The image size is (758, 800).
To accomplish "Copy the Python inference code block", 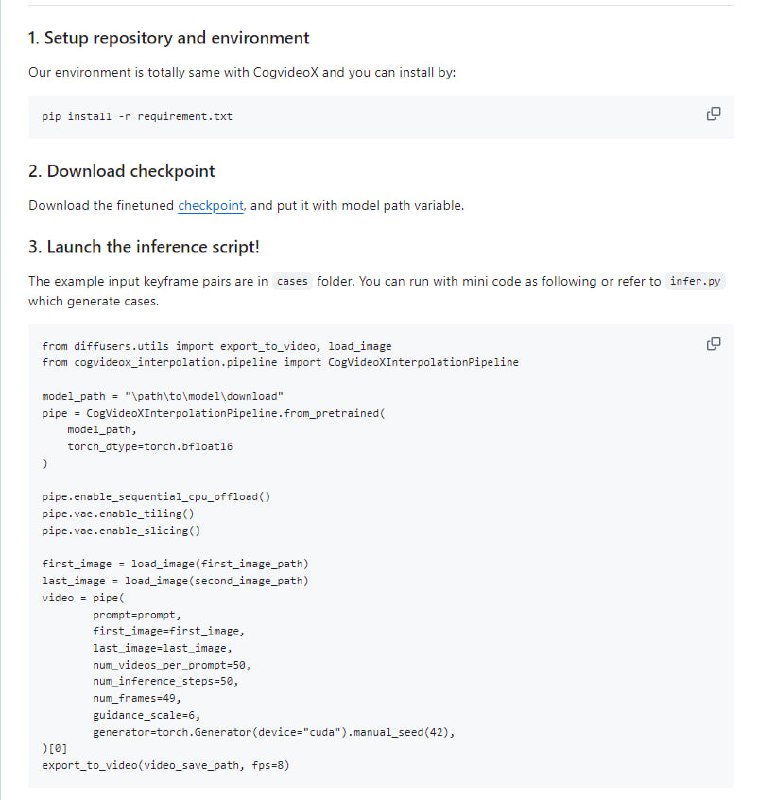I will coord(713,344).
